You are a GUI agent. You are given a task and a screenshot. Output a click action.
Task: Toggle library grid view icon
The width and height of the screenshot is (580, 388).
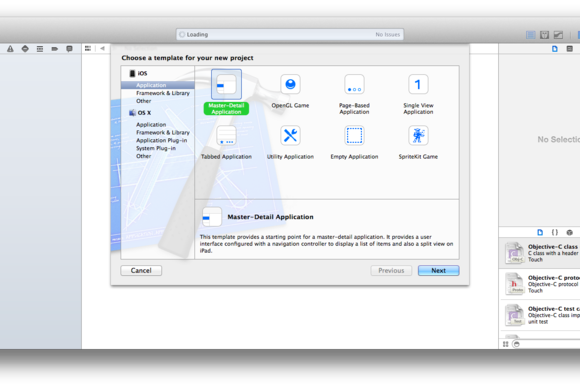(x=506, y=344)
